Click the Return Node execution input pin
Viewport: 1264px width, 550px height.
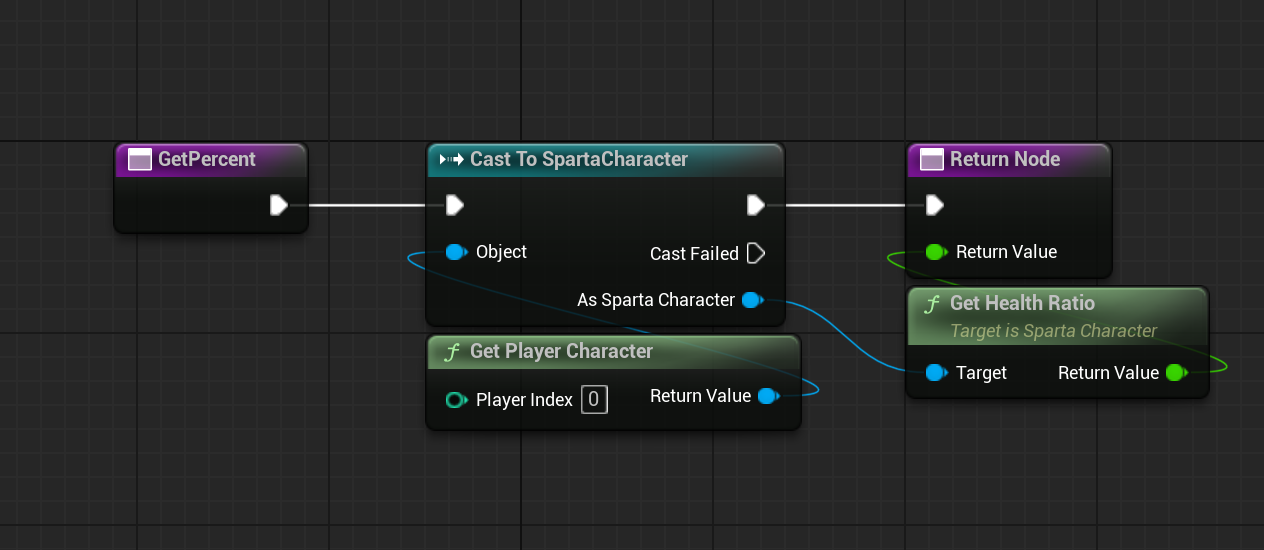934,205
